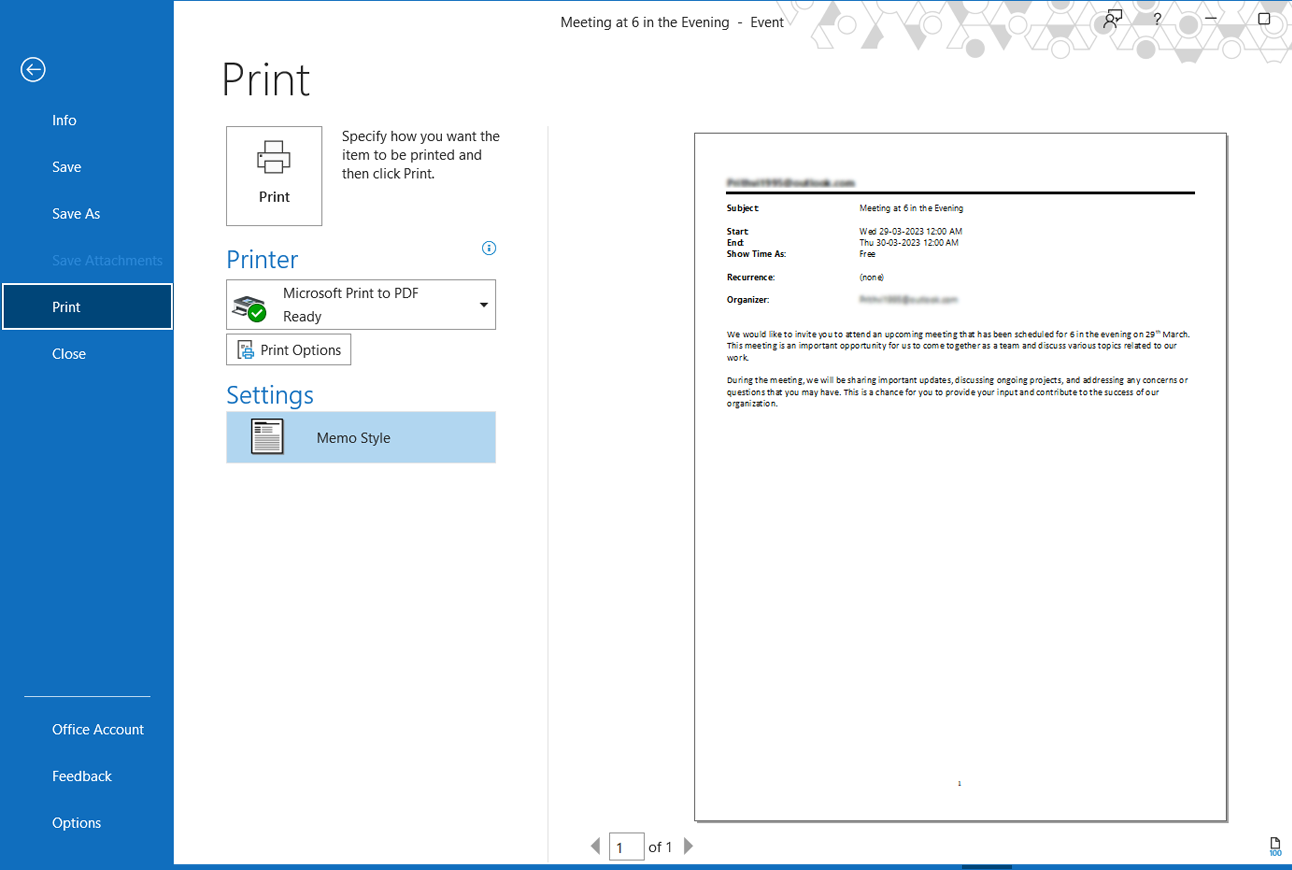Open the Office Account page
Image resolution: width=1292 pixels, height=870 pixels.
97,729
